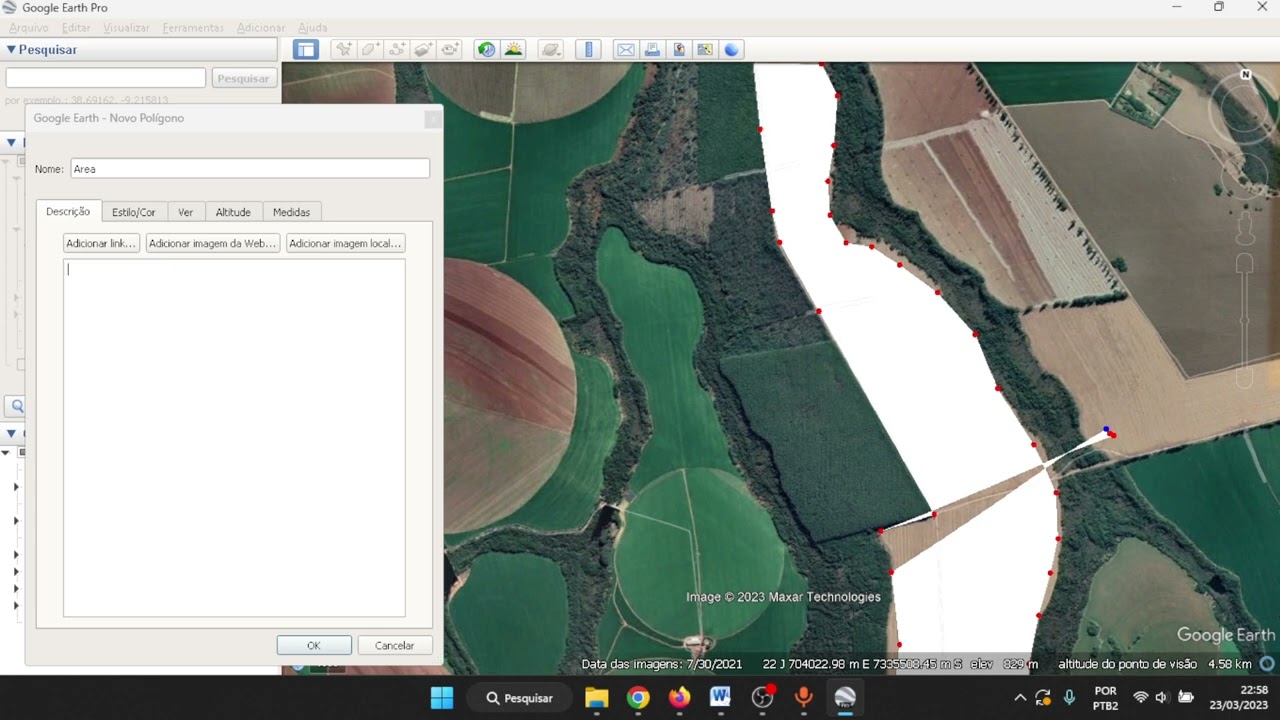This screenshot has height=720, width=1280.
Task: Reset north with the N compass marker
Action: click(x=1246, y=74)
